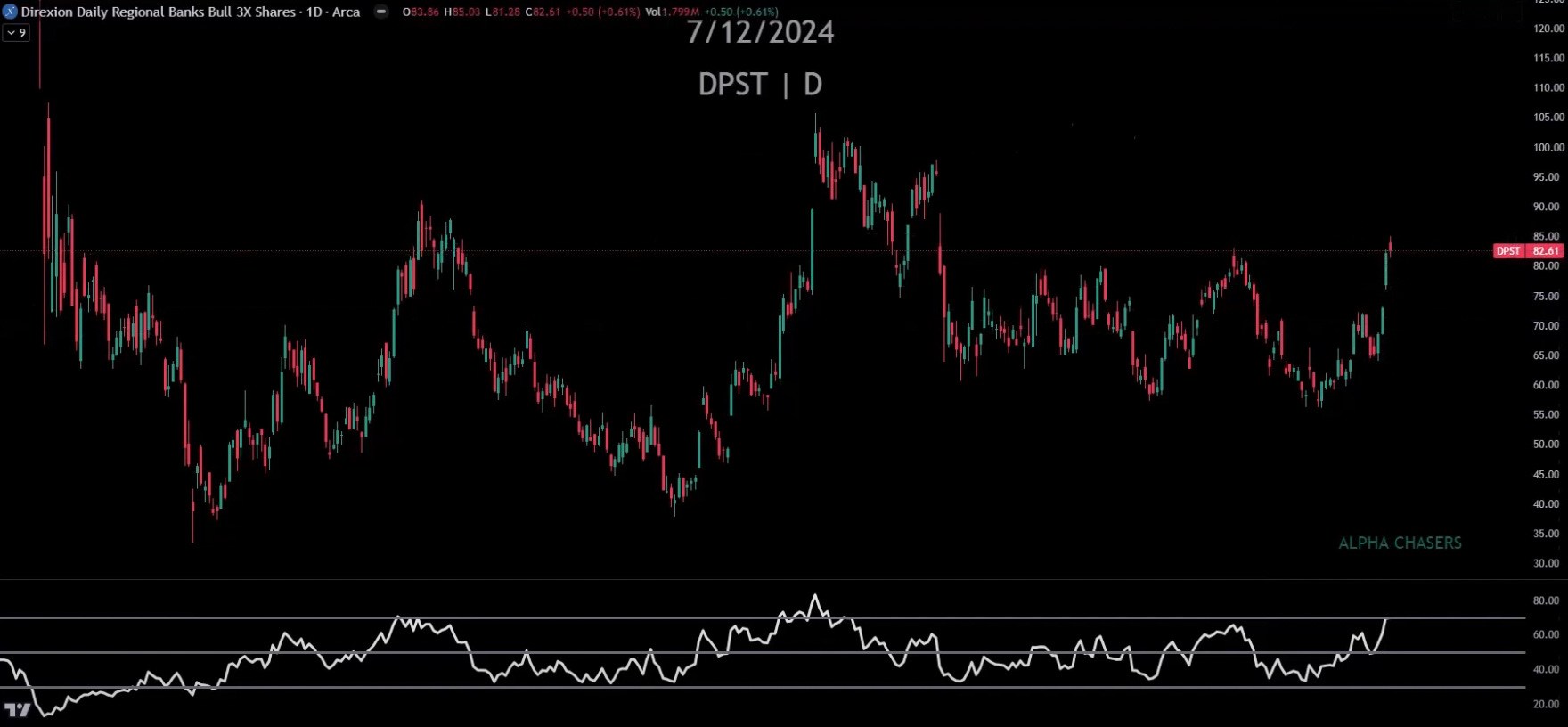Click the 120.00 price scale label
The image size is (1568, 727).
click(x=1548, y=29)
